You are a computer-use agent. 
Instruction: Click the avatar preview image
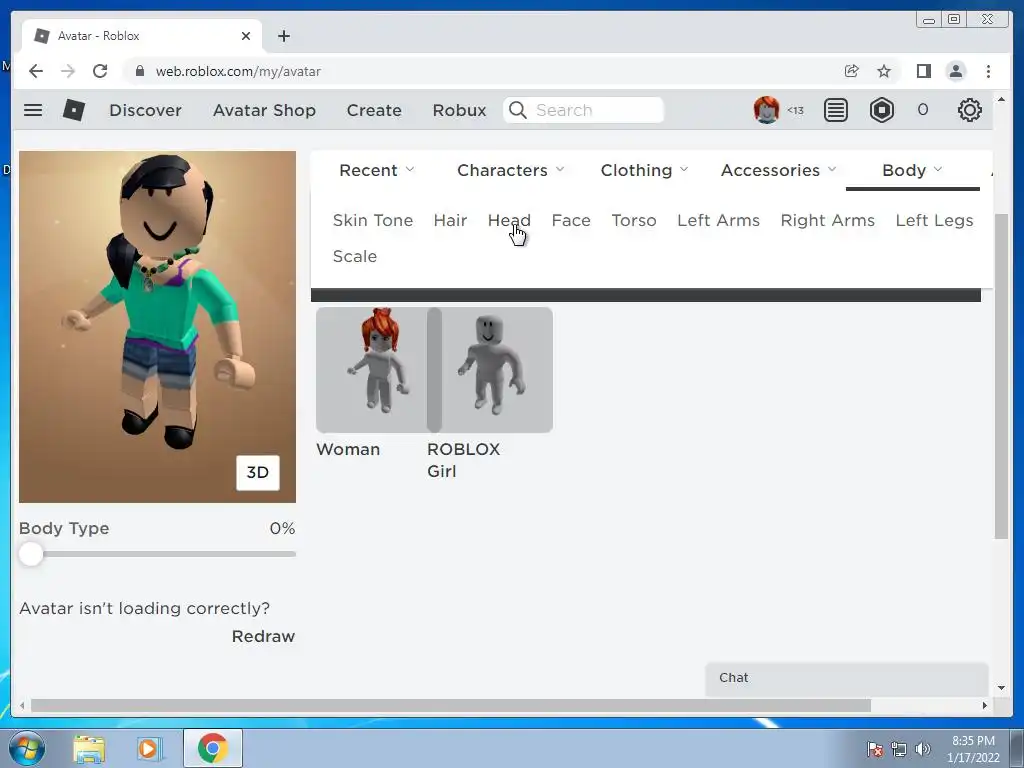pos(157,327)
